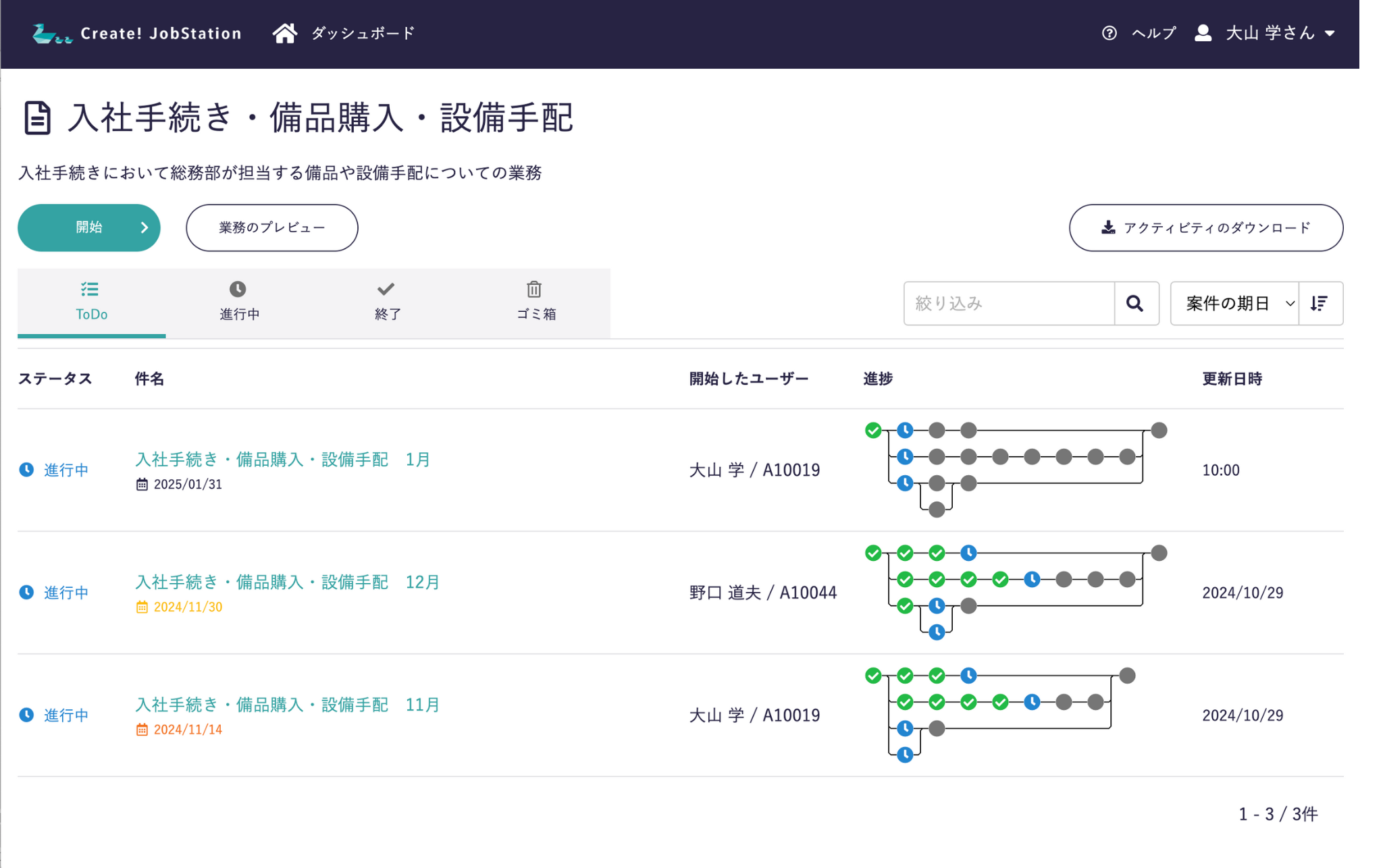Image resolution: width=1383 pixels, height=868 pixels.
Task: Click the document icon beside page title
Action: coord(37,118)
